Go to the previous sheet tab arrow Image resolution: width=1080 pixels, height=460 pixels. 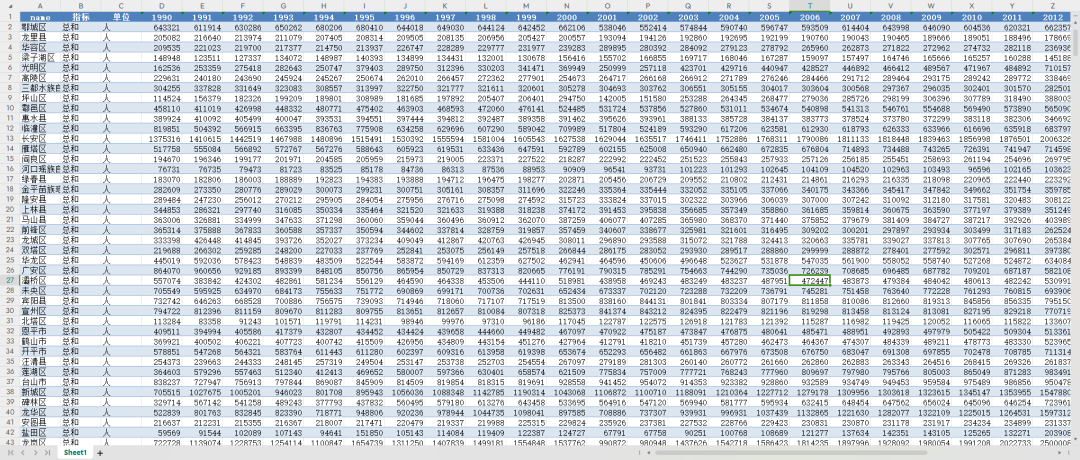tap(21, 452)
